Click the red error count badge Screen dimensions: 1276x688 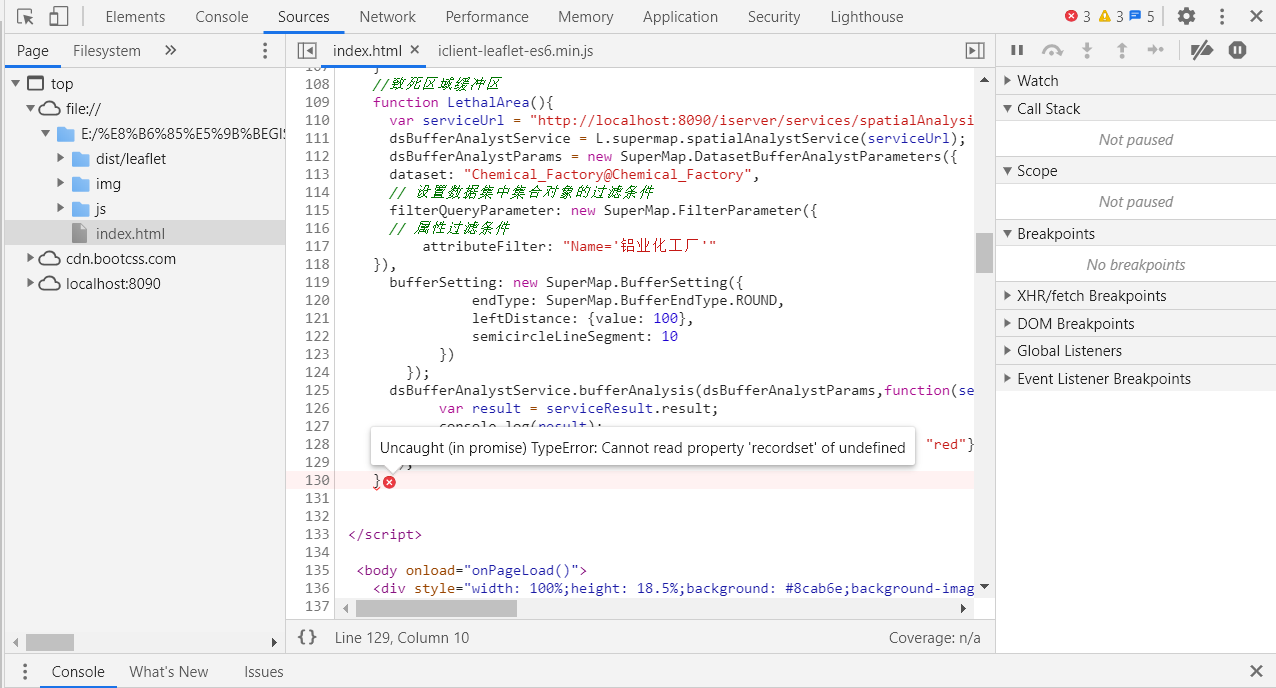(x=1078, y=17)
